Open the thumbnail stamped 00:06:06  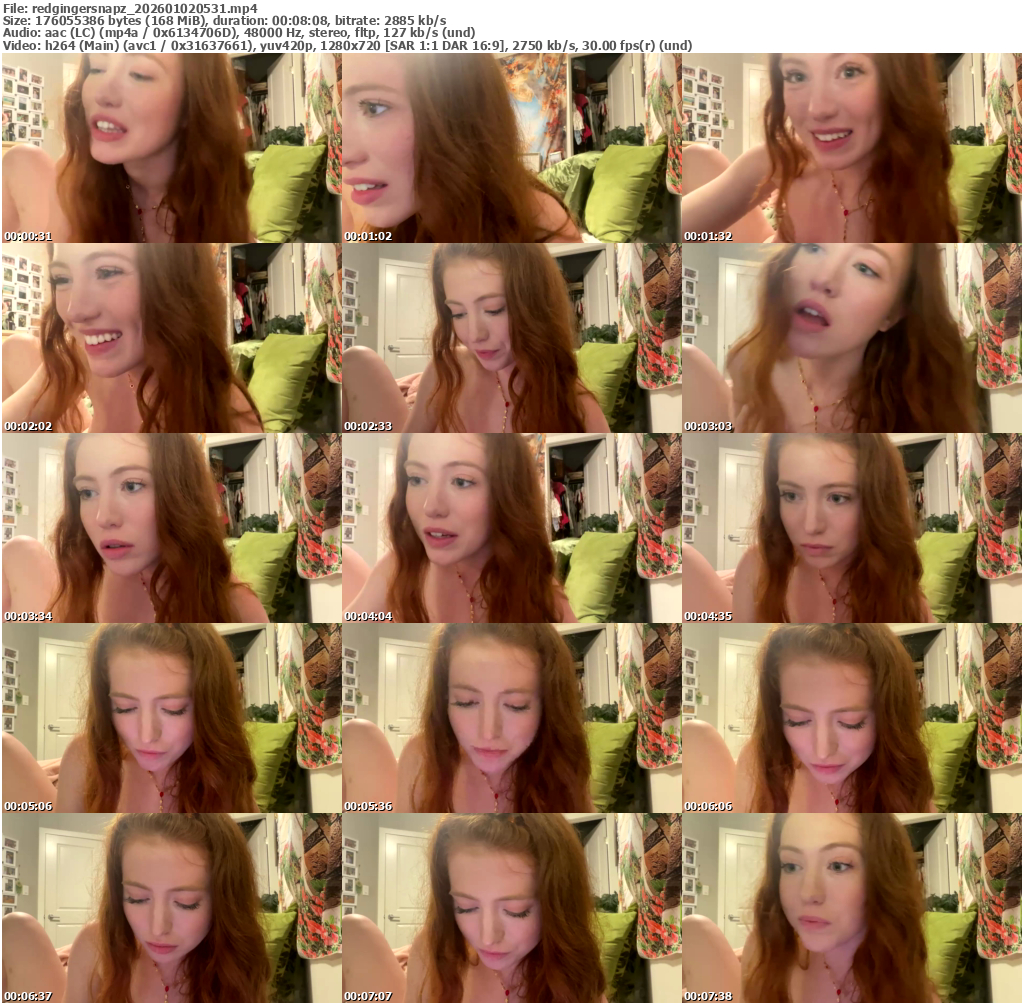click(852, 718)
